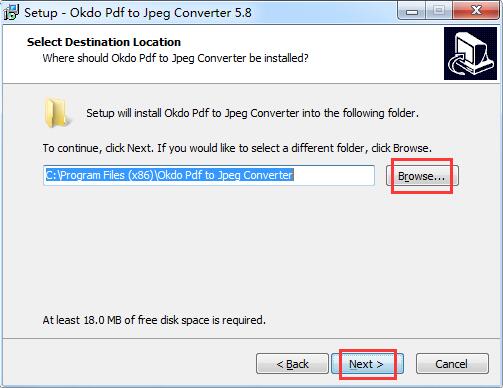Close the Okdo Setup window
The image size is (503, 388).
point(476,11)
